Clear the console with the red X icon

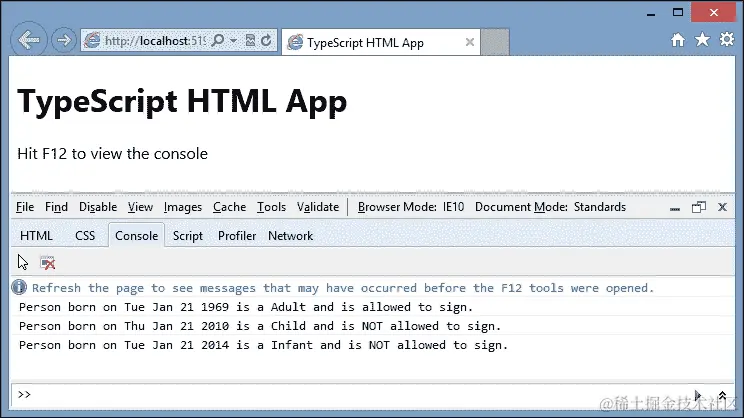(x=47, y=262)
